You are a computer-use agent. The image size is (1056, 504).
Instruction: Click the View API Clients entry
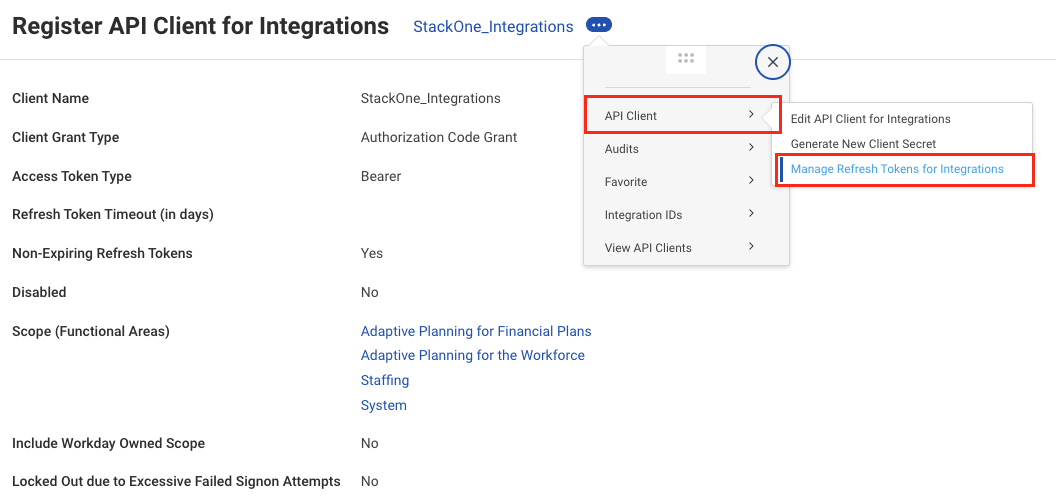[648, 248]
